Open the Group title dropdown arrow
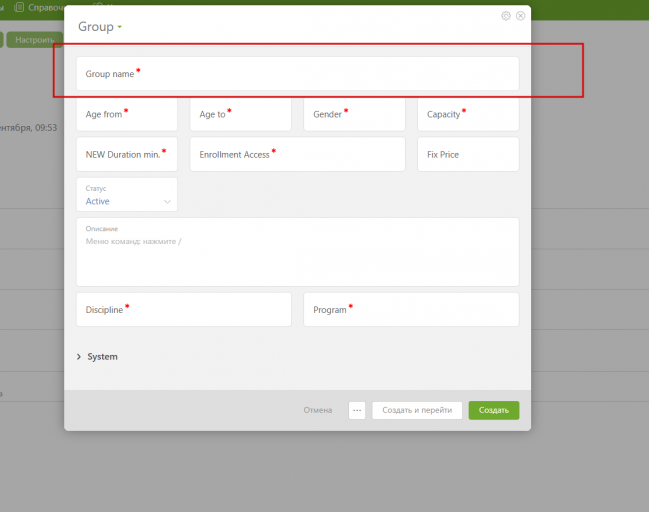Image resolution: width=649 pixels, height=512 pixels. point(120,27)
